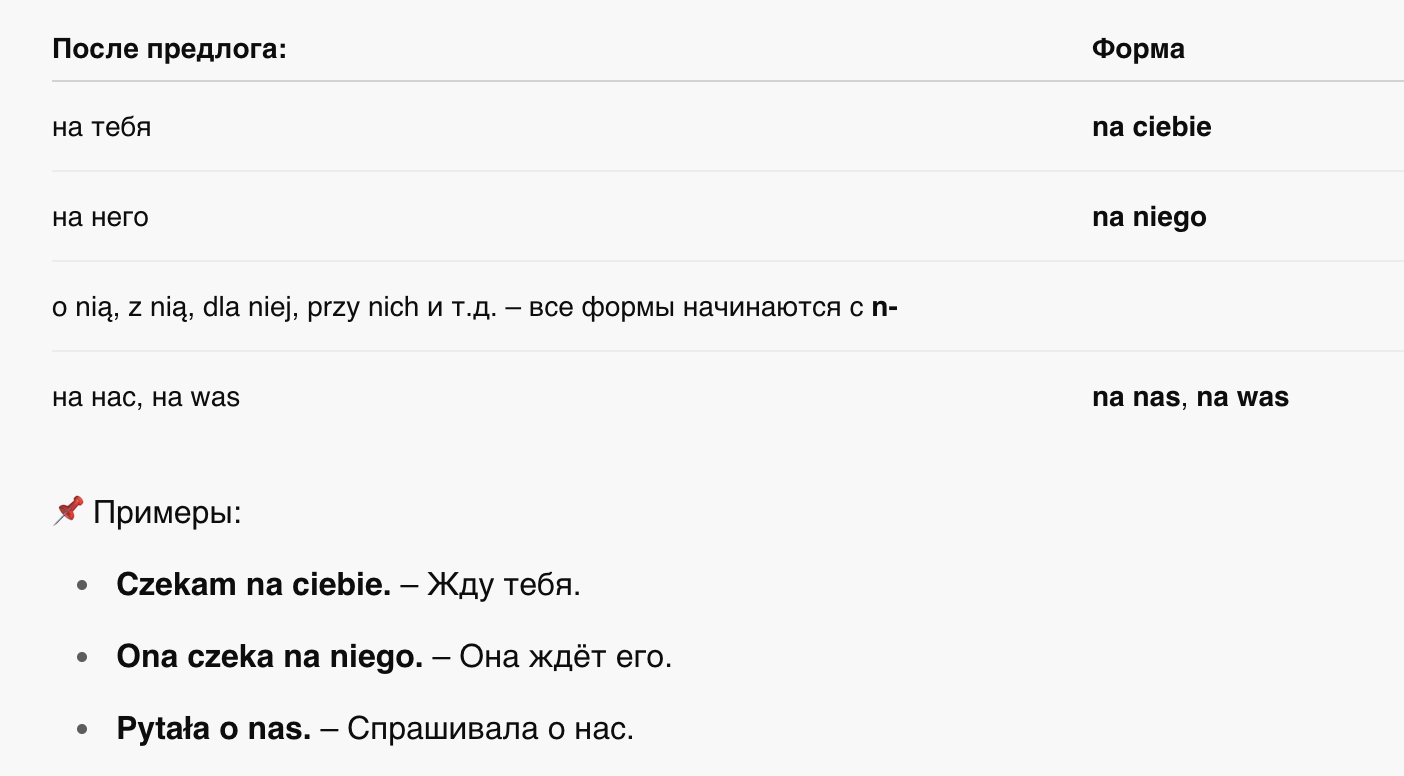This screenshot has height=776, width=1404.
Task: Click the bold 'Czekam na ciebie.' example
Action: coord(254,585)
